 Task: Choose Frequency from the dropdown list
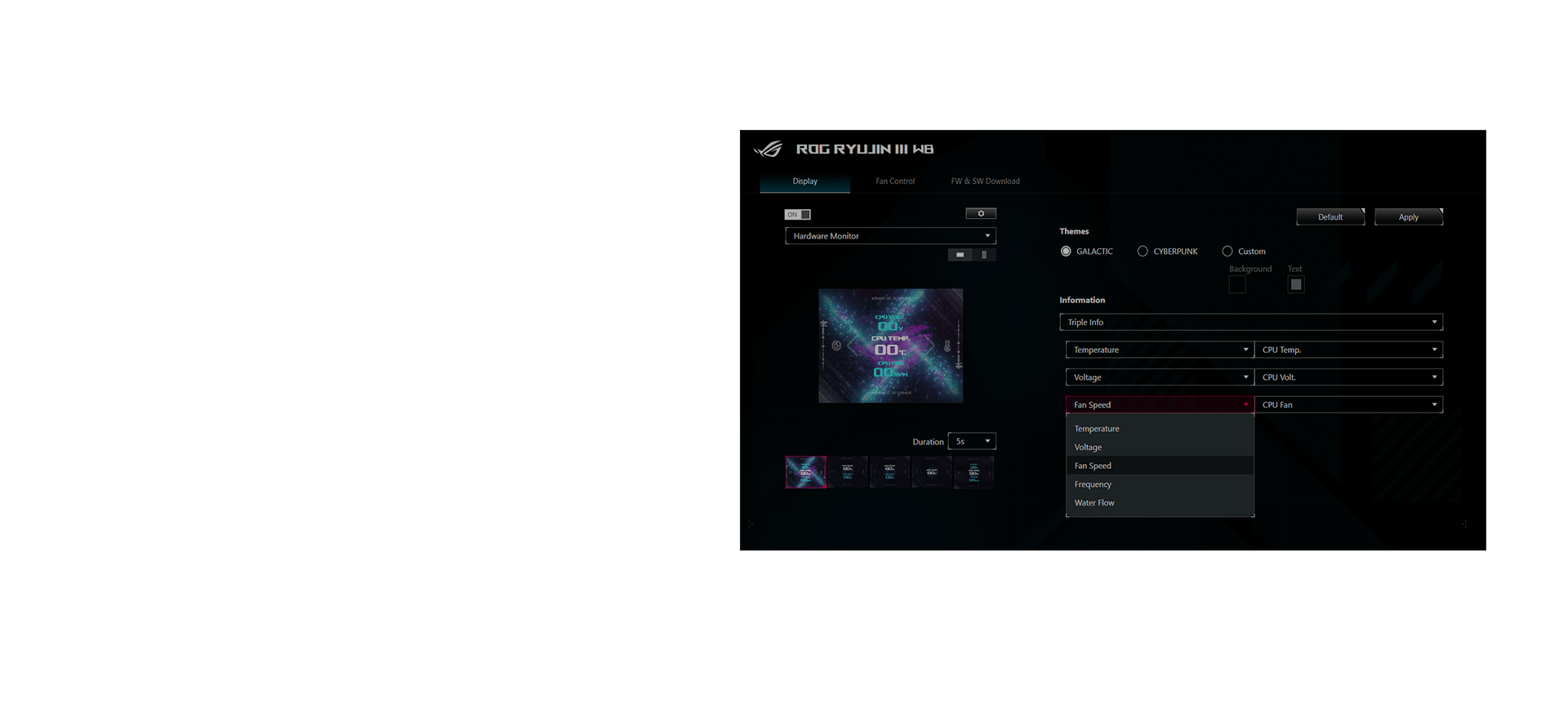point(1160,484)
